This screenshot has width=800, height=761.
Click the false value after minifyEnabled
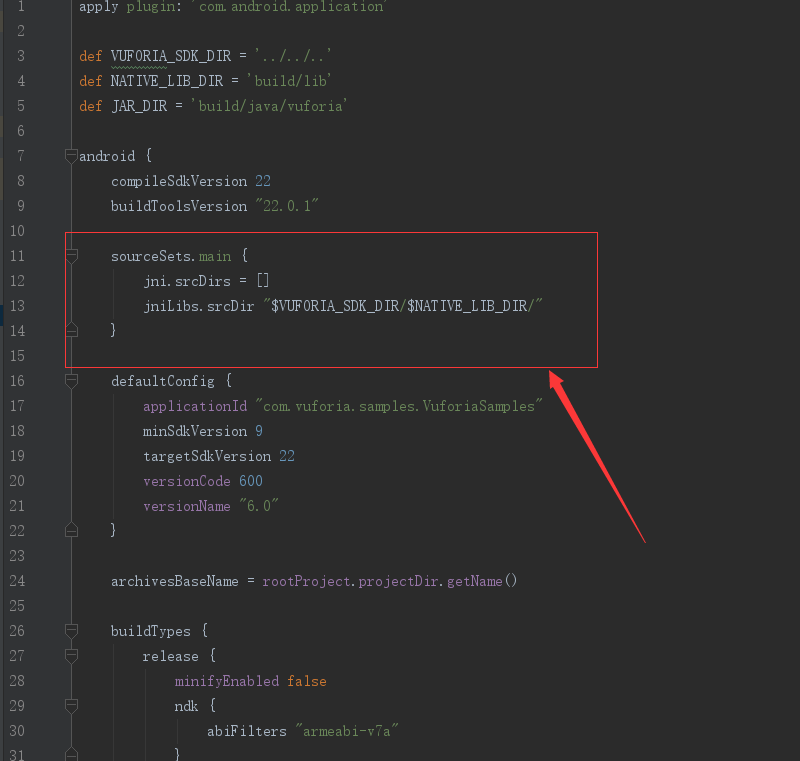[x=307, y=681]
